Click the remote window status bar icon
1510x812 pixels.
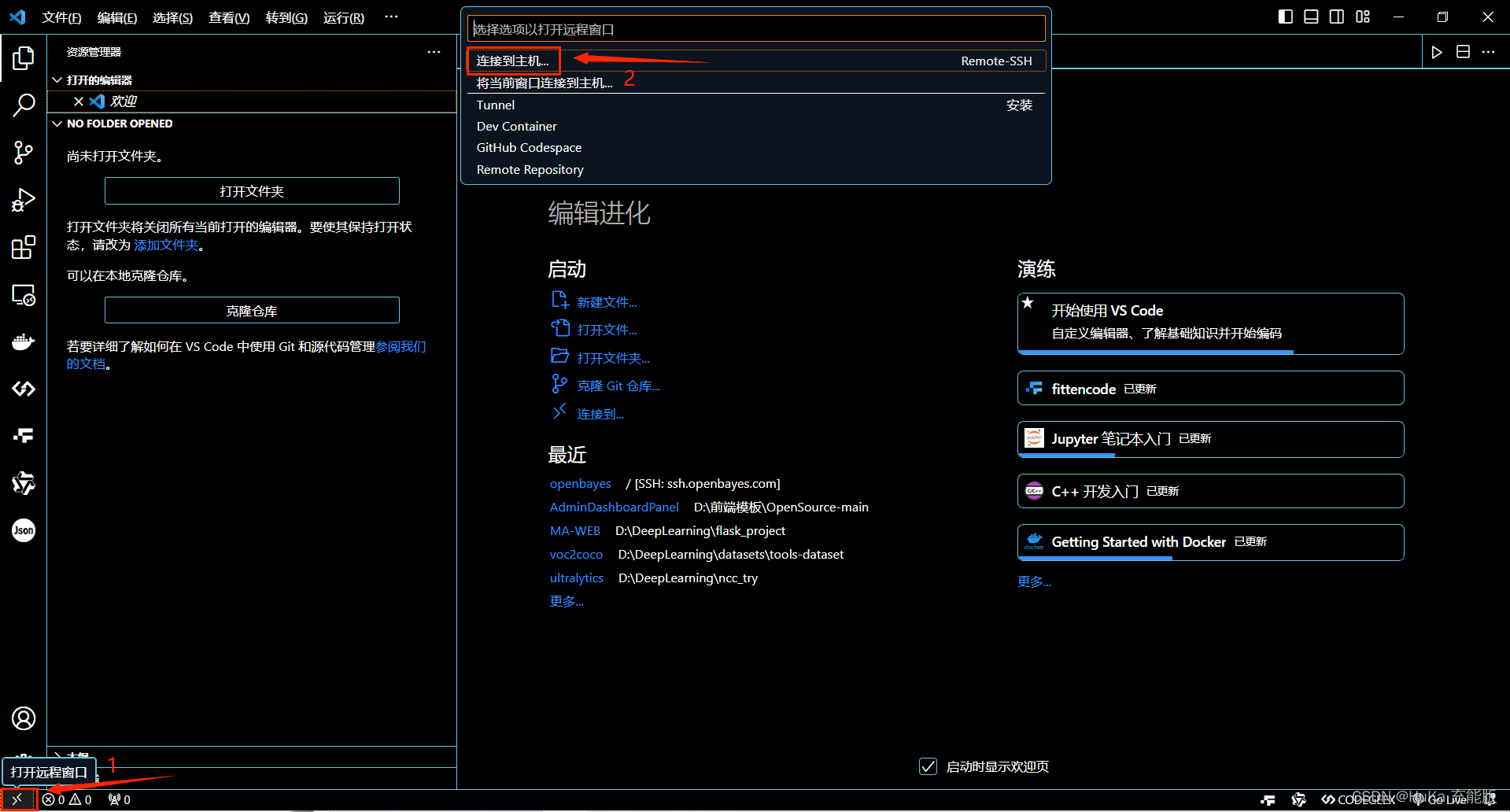[x=17, y=799]
